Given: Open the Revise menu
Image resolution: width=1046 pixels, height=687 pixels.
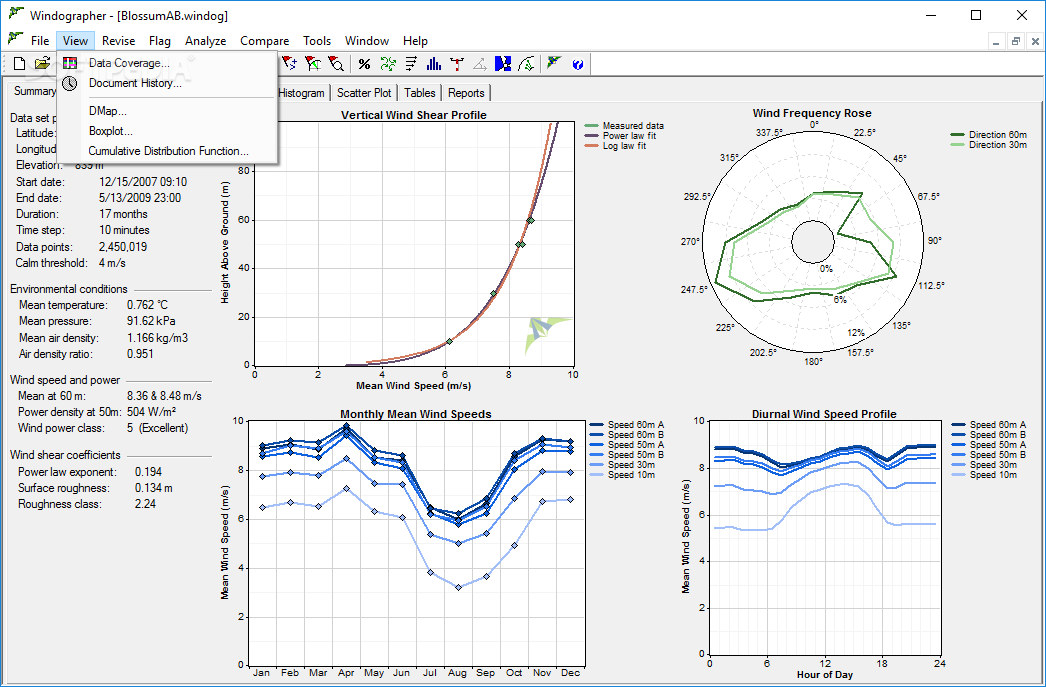Looking at the screenshot, I should coord(118,41).
